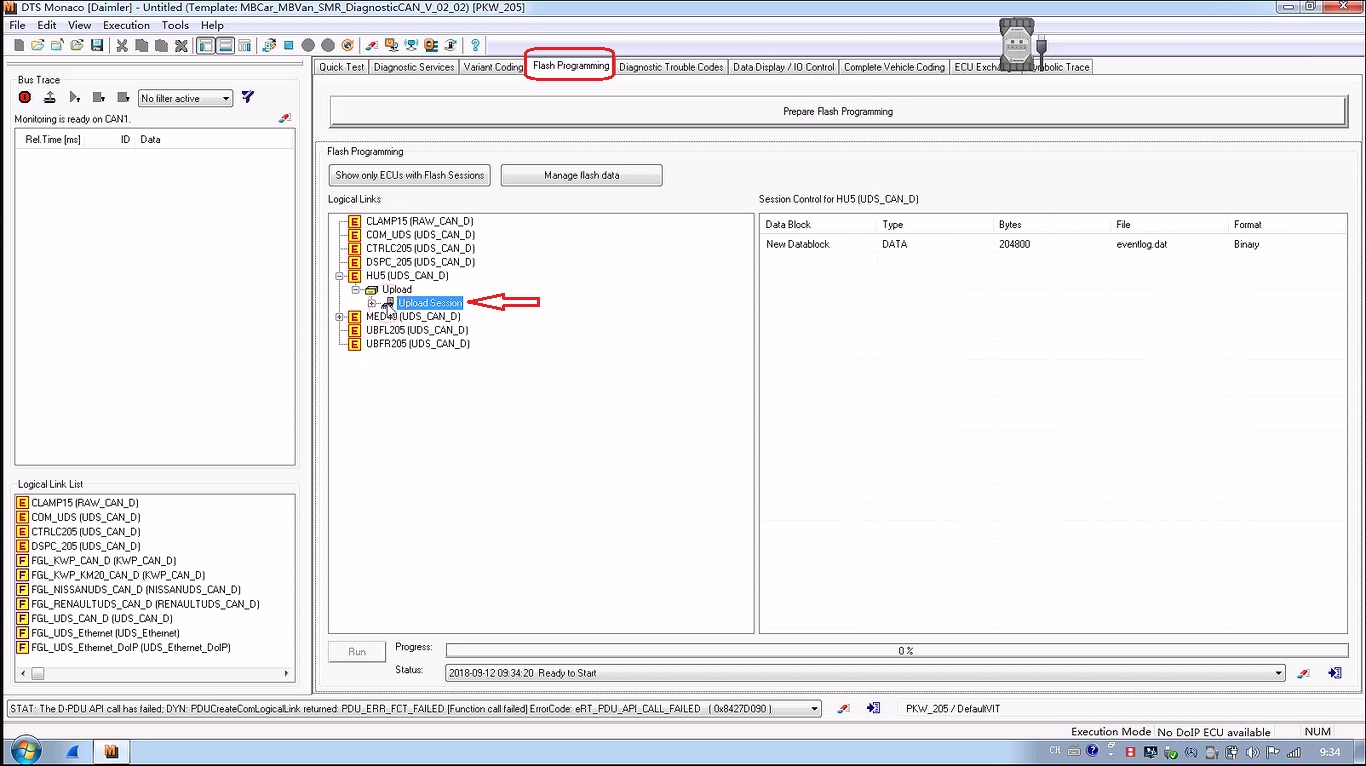Image resolution: width=1366 pixels, height=766 pixels.
Task: Switch to the Variant Coding tab
Action: (x=493, y=67)
